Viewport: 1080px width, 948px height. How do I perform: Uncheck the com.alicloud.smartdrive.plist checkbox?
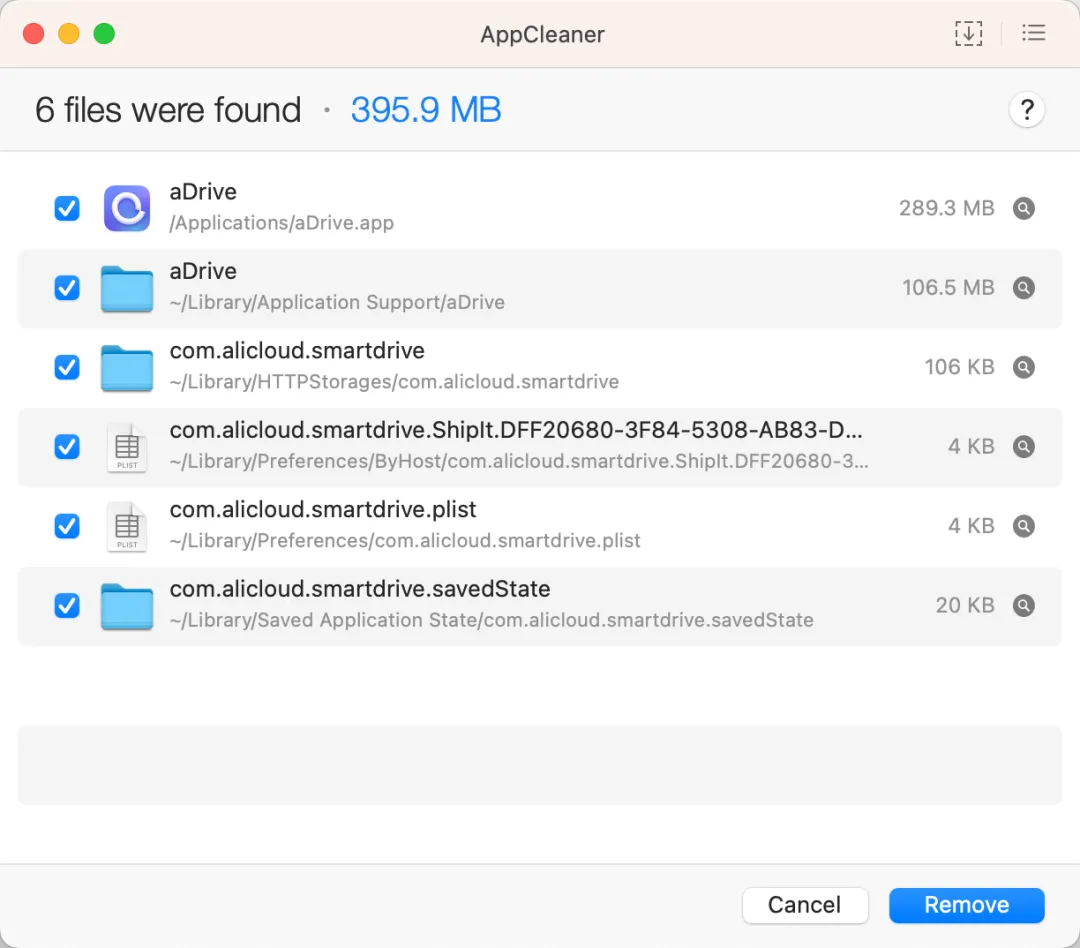coord(67,526)
